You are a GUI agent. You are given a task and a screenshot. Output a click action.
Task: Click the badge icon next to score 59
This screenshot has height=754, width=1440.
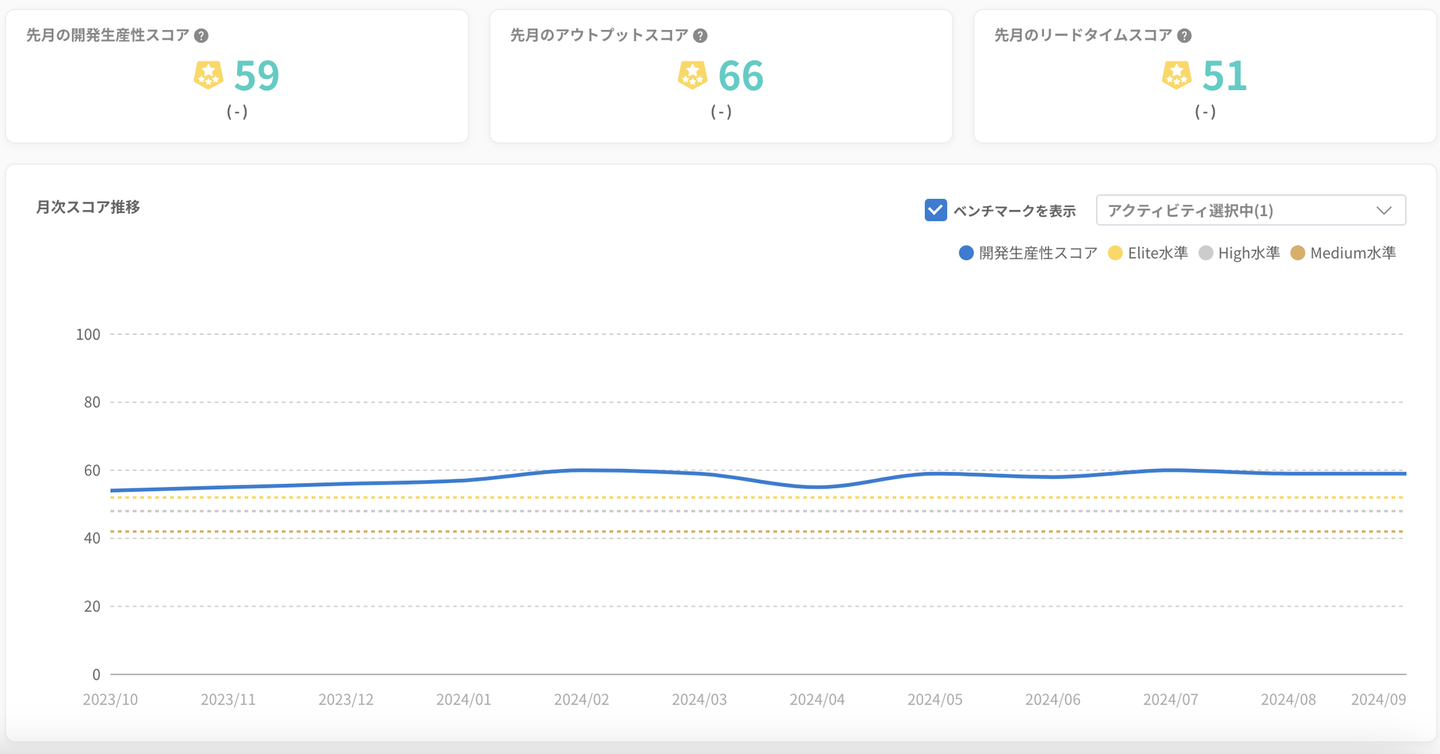(208, 75)
